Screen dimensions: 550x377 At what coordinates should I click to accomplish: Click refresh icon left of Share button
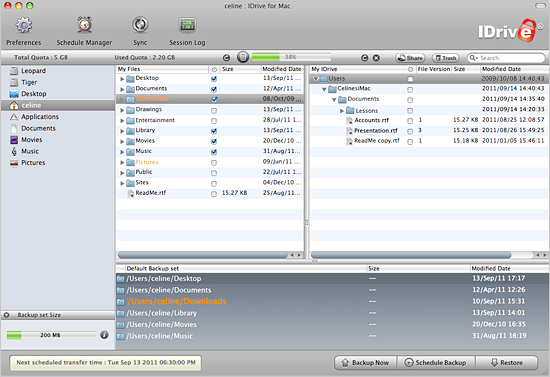(x=365, y=58)
